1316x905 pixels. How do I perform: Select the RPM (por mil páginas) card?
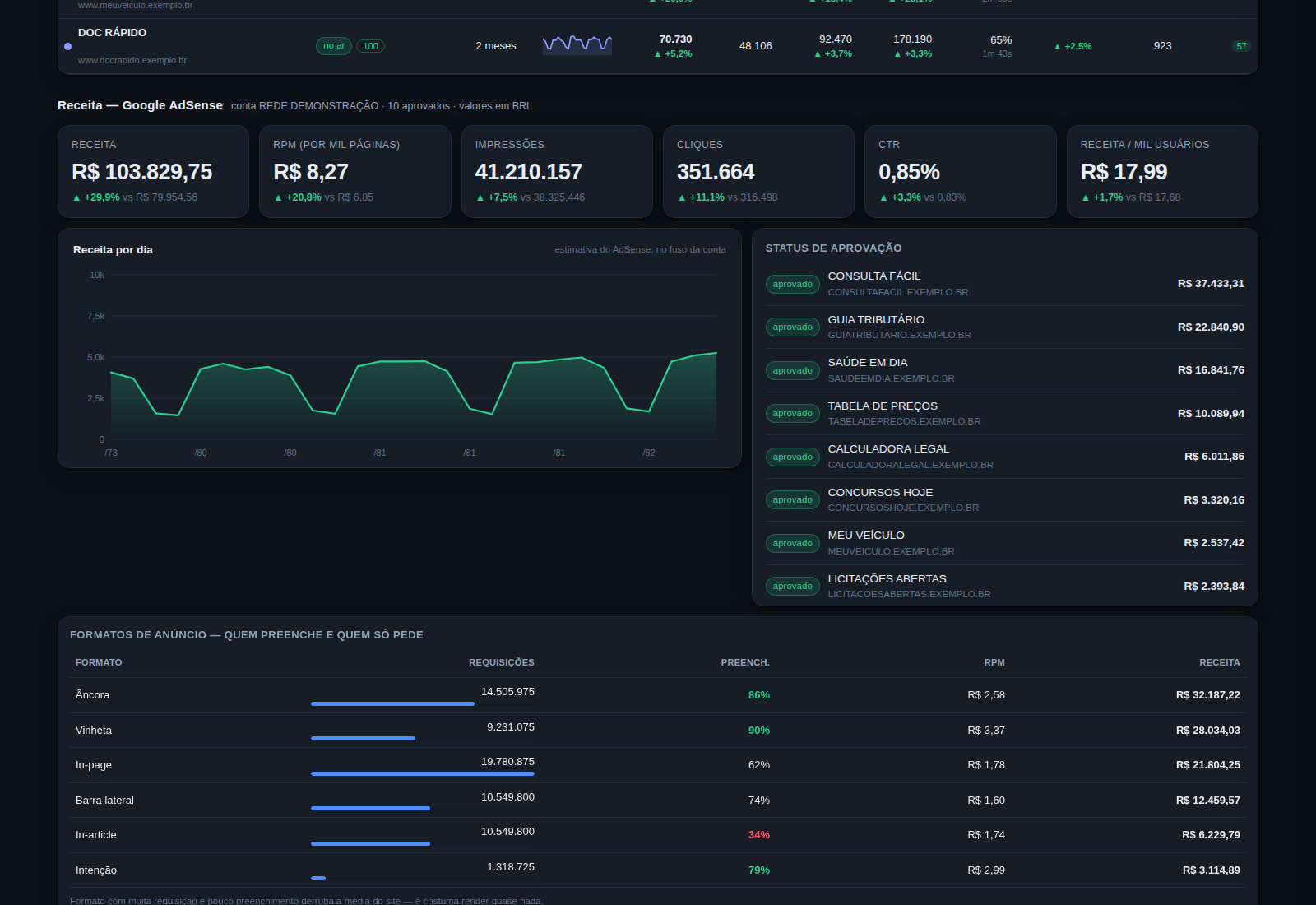(355, 171)
